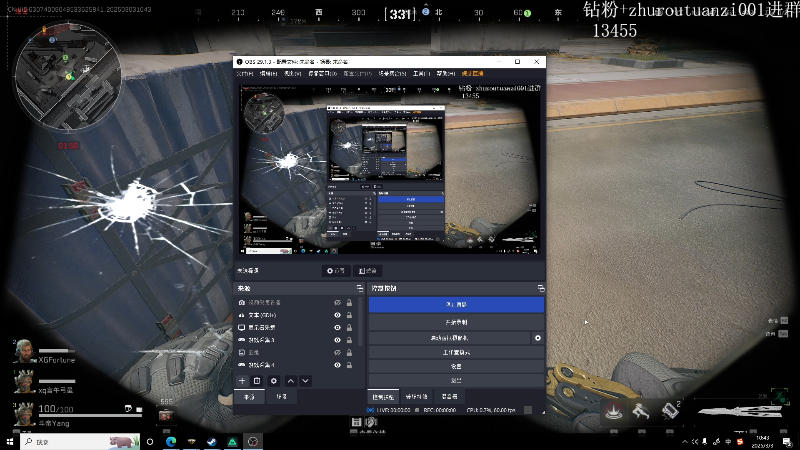This screenshot has width=800, height=450.
Task: Toggle lock on game capture 4 source
Action: [x=349, y=365]
